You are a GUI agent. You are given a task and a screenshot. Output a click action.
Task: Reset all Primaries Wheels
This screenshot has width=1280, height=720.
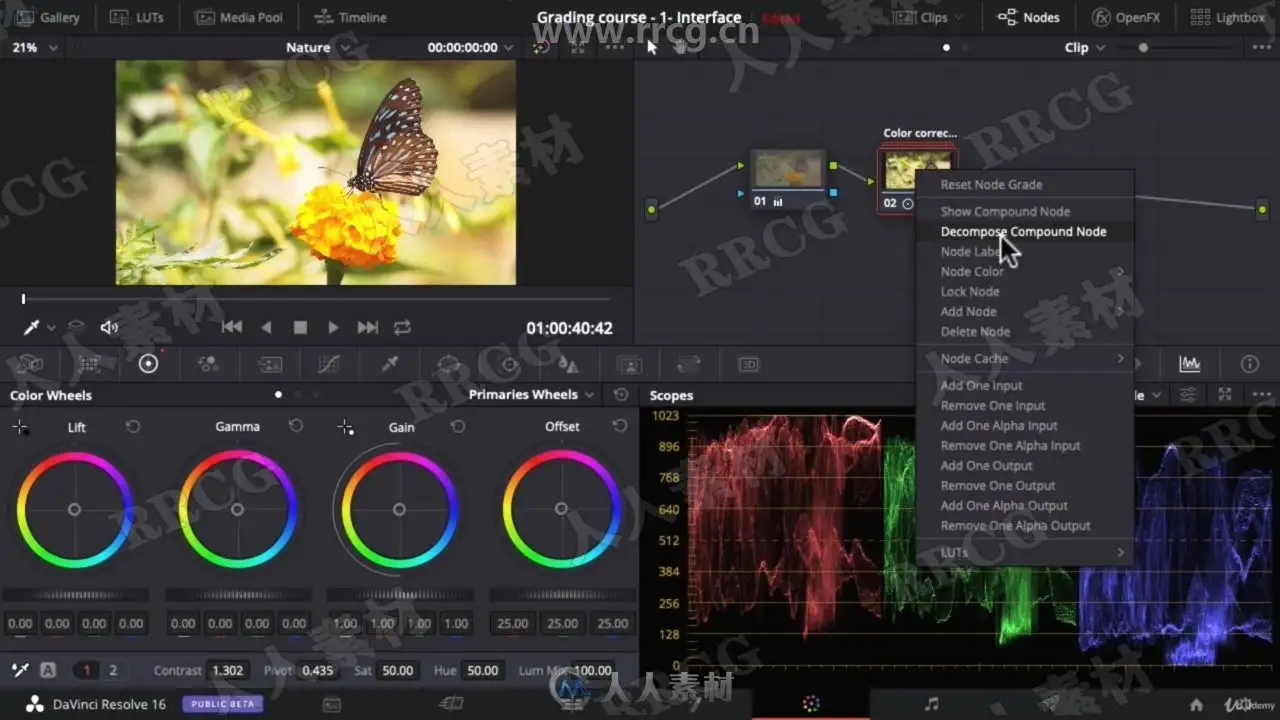(x=621, y=395)
